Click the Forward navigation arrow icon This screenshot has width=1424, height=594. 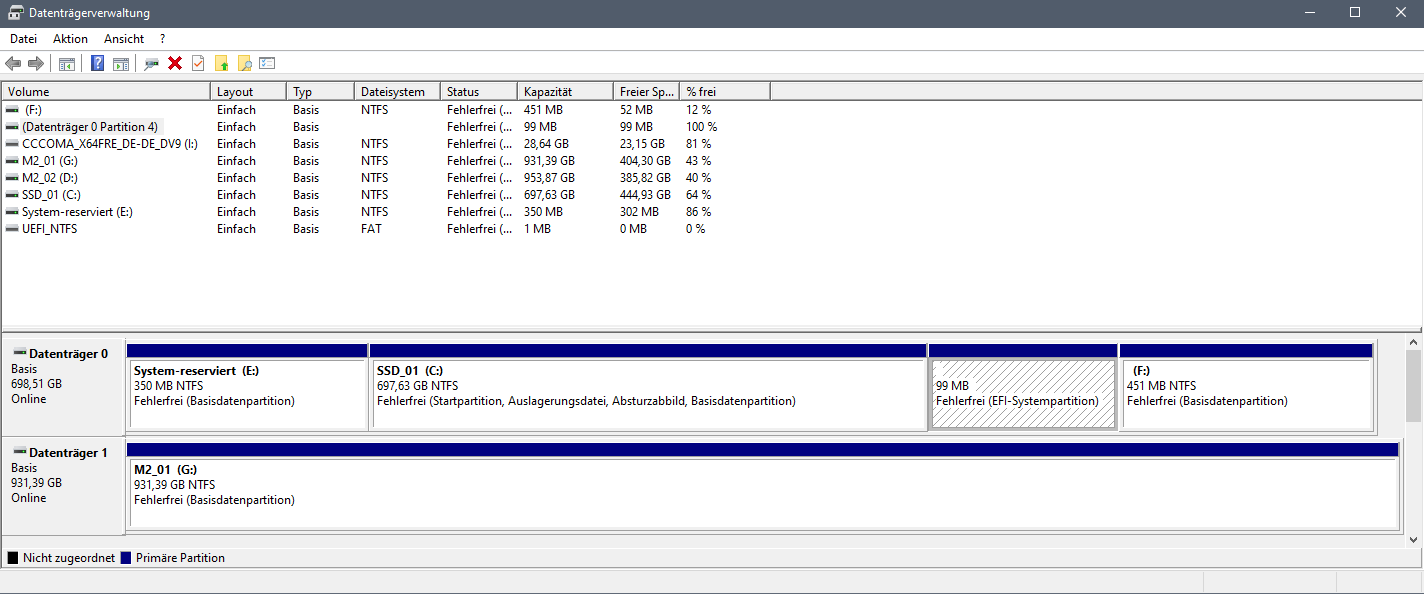37,63
